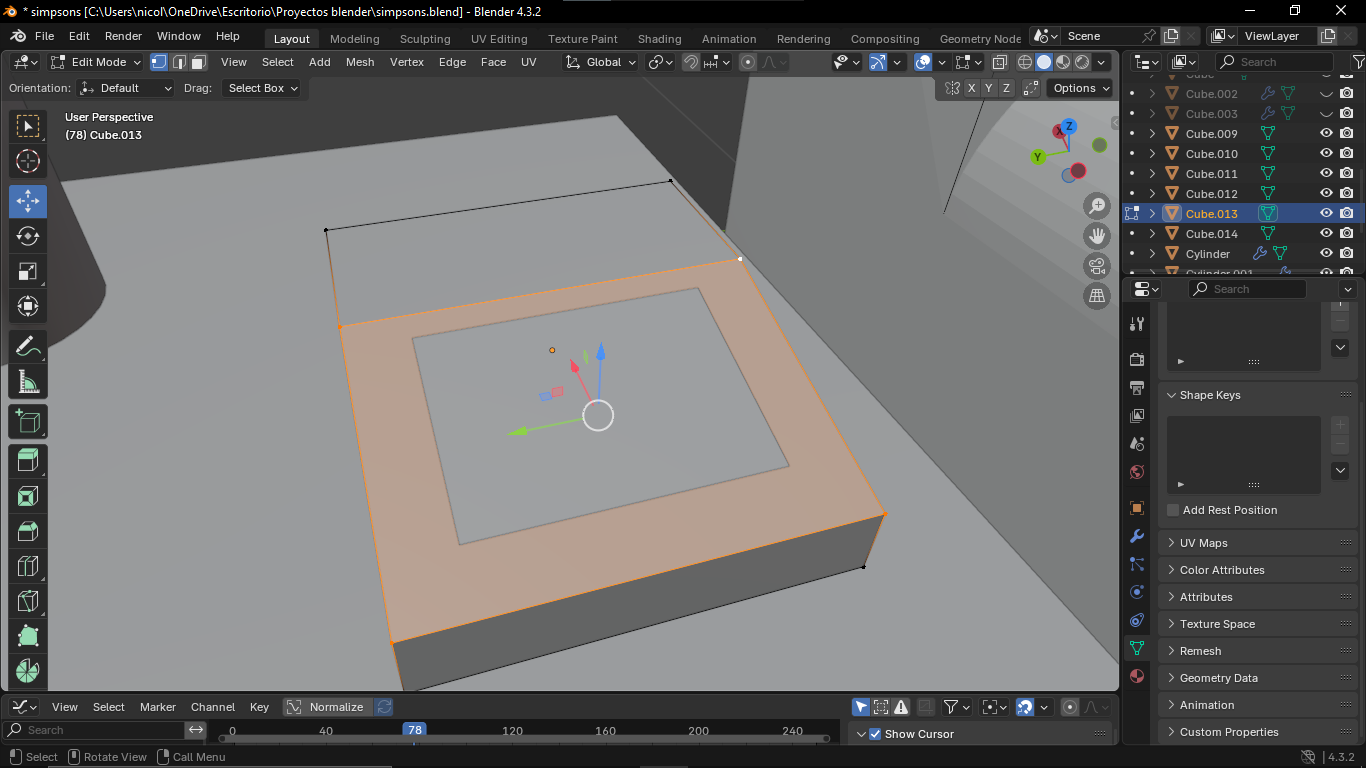Switch to the UV Editing workspace tab
This screenshot has width=1366, height=768.
pos(499,39)
